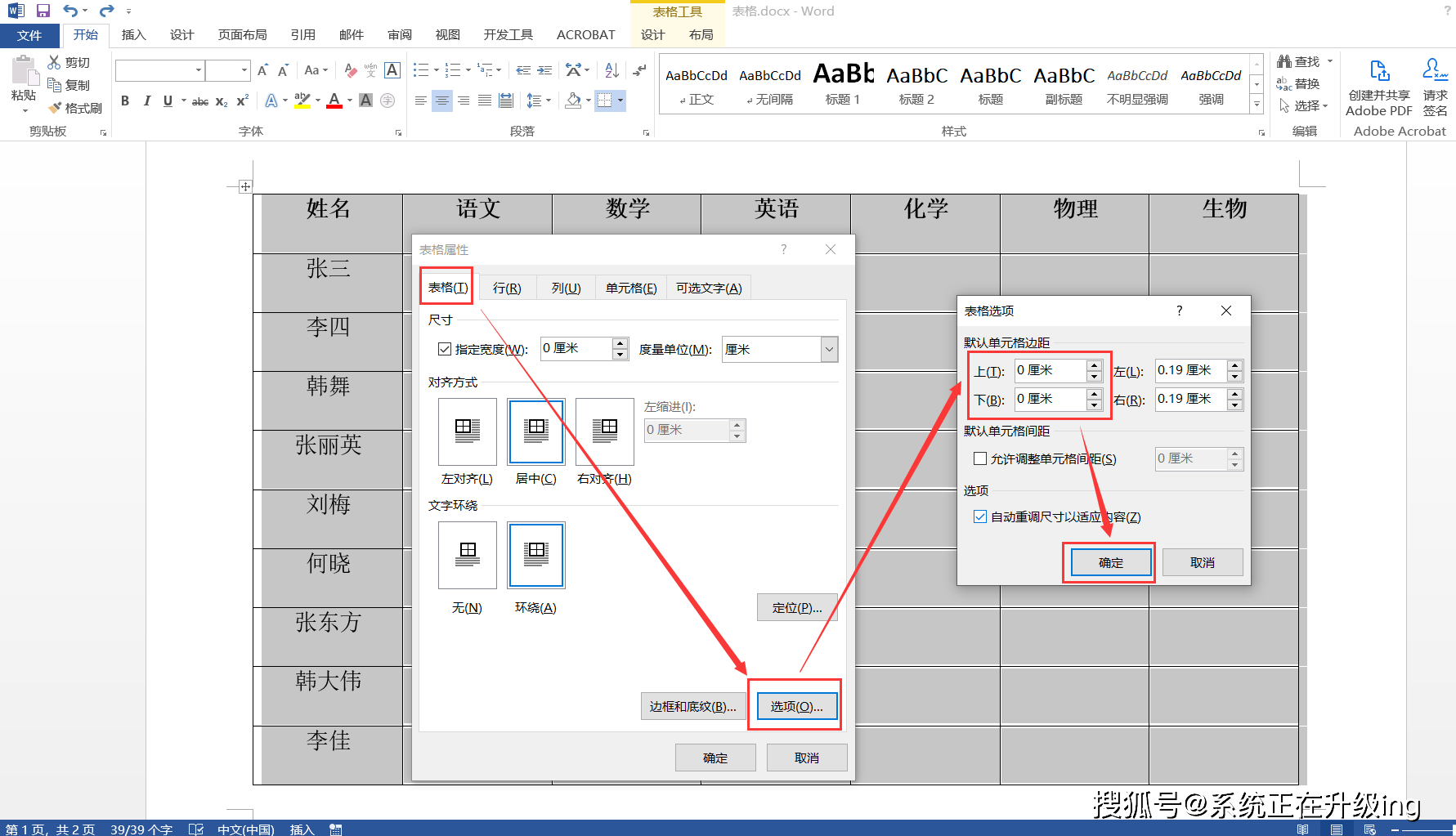Expand the styles gallery arrow
The height and width of the screenshot is (836, 1456).
tap(1257, 105)
